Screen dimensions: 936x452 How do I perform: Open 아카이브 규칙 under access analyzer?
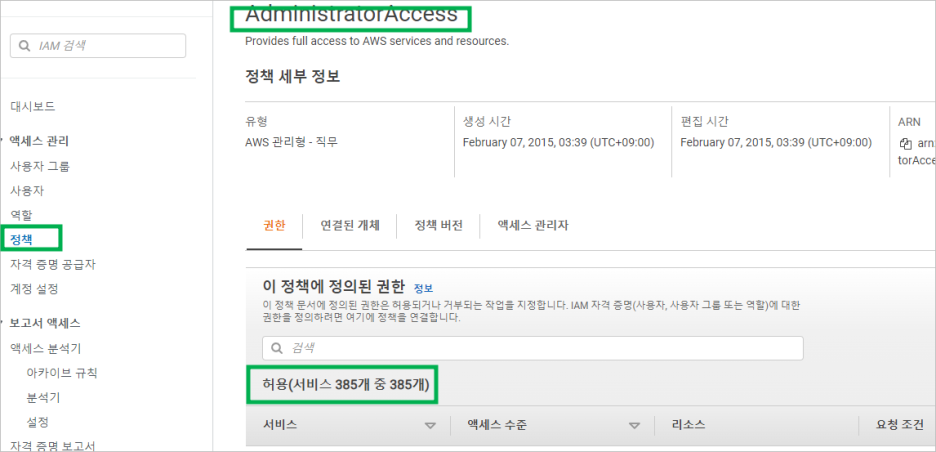[x=62, y=373]
